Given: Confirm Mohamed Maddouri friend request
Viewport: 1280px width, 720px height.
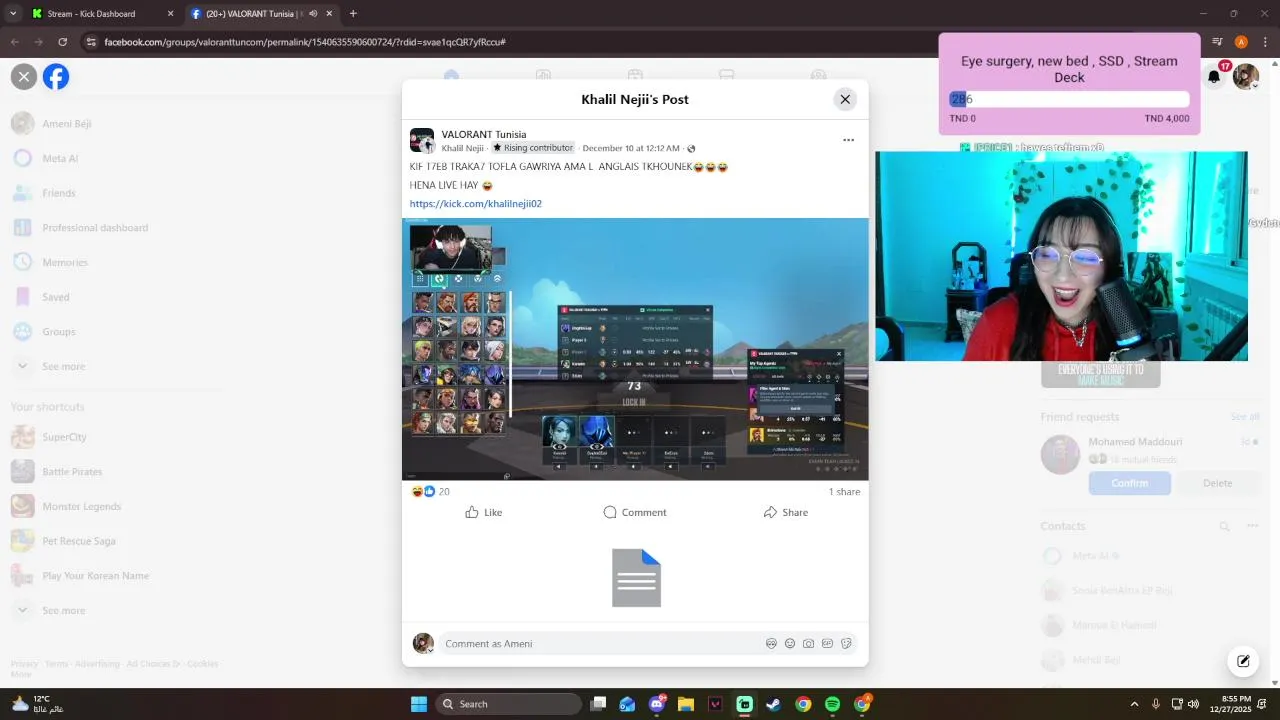Looking at the screenshot, I should click(1130, 483).
